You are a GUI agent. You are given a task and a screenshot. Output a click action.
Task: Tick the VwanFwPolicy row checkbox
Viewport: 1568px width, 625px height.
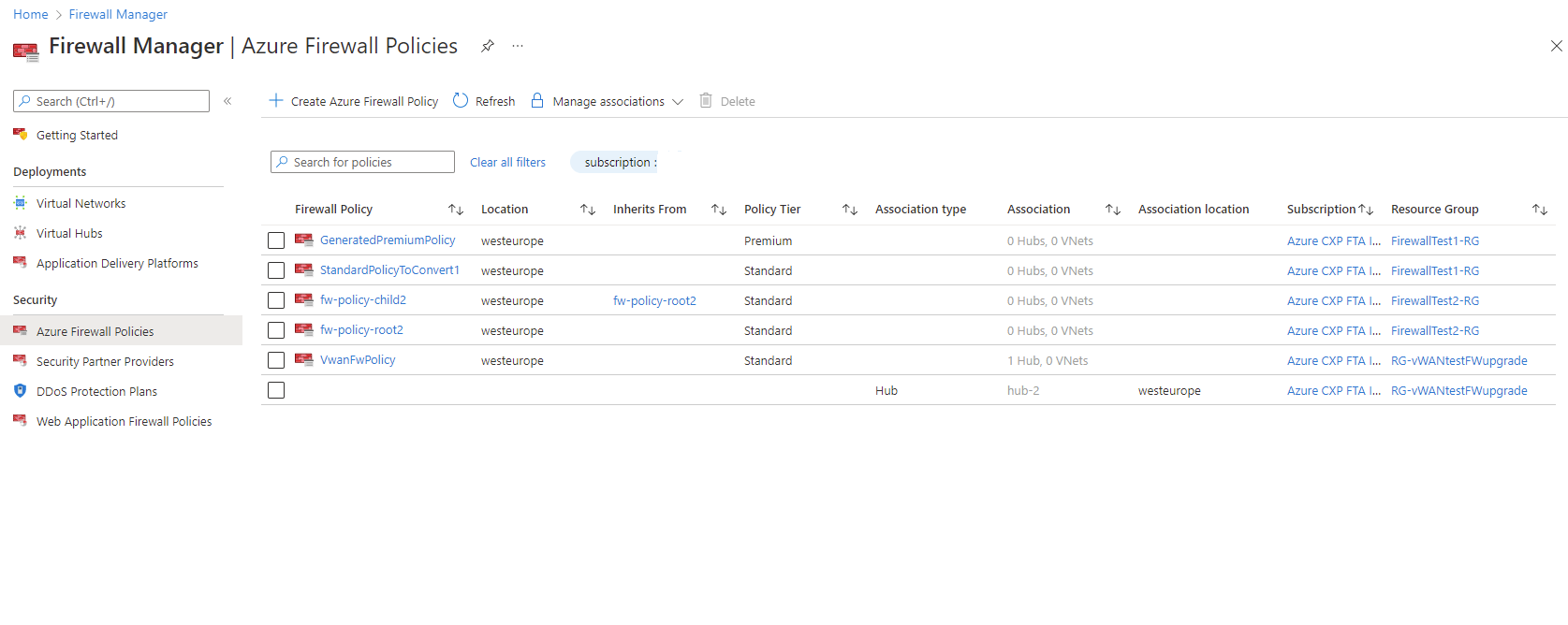coord(276,360)
